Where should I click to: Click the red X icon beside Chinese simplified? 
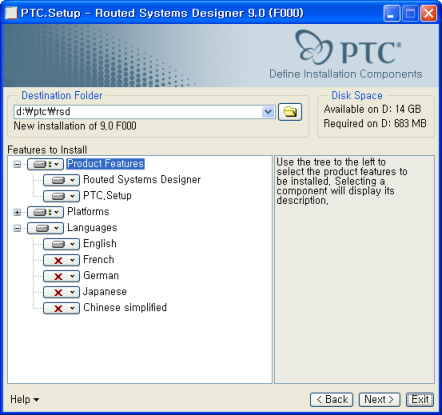58,308
